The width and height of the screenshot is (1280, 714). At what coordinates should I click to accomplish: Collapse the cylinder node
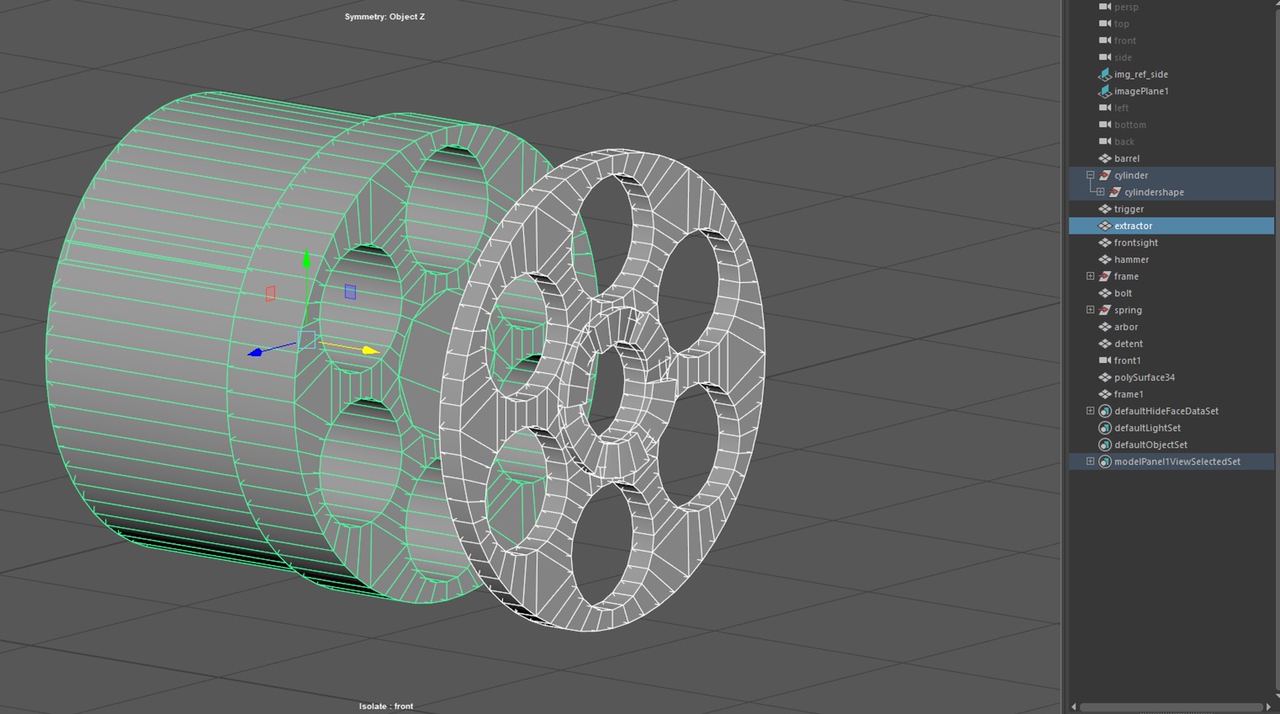1090,175
